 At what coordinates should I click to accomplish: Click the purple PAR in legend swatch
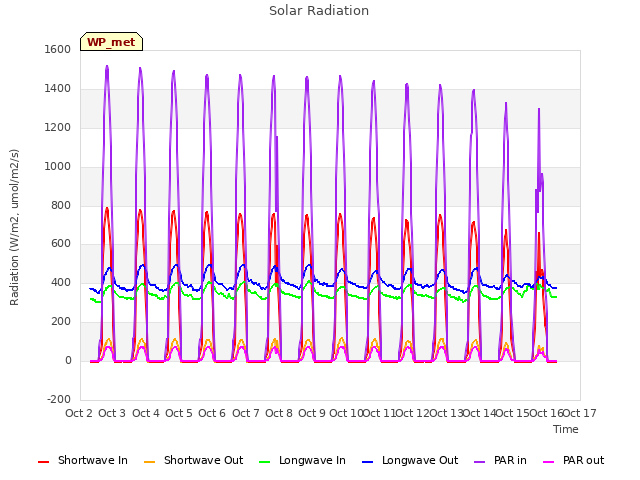480,462
